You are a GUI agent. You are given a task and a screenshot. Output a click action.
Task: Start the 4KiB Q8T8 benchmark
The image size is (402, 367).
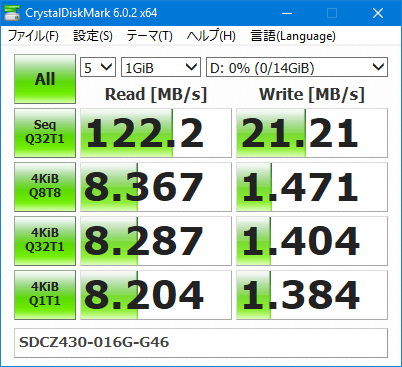click(x=45, y=187)
